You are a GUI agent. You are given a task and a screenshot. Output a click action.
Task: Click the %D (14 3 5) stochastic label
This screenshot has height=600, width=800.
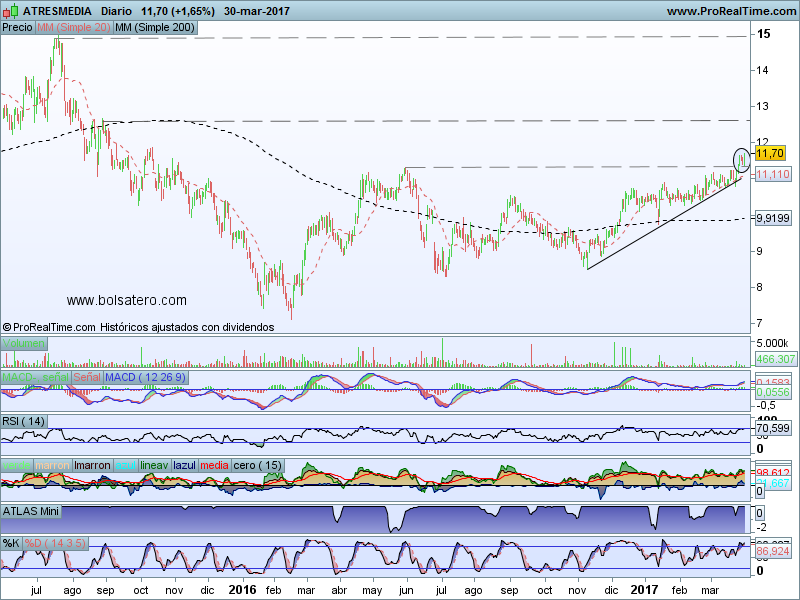(x=60, y=544)
